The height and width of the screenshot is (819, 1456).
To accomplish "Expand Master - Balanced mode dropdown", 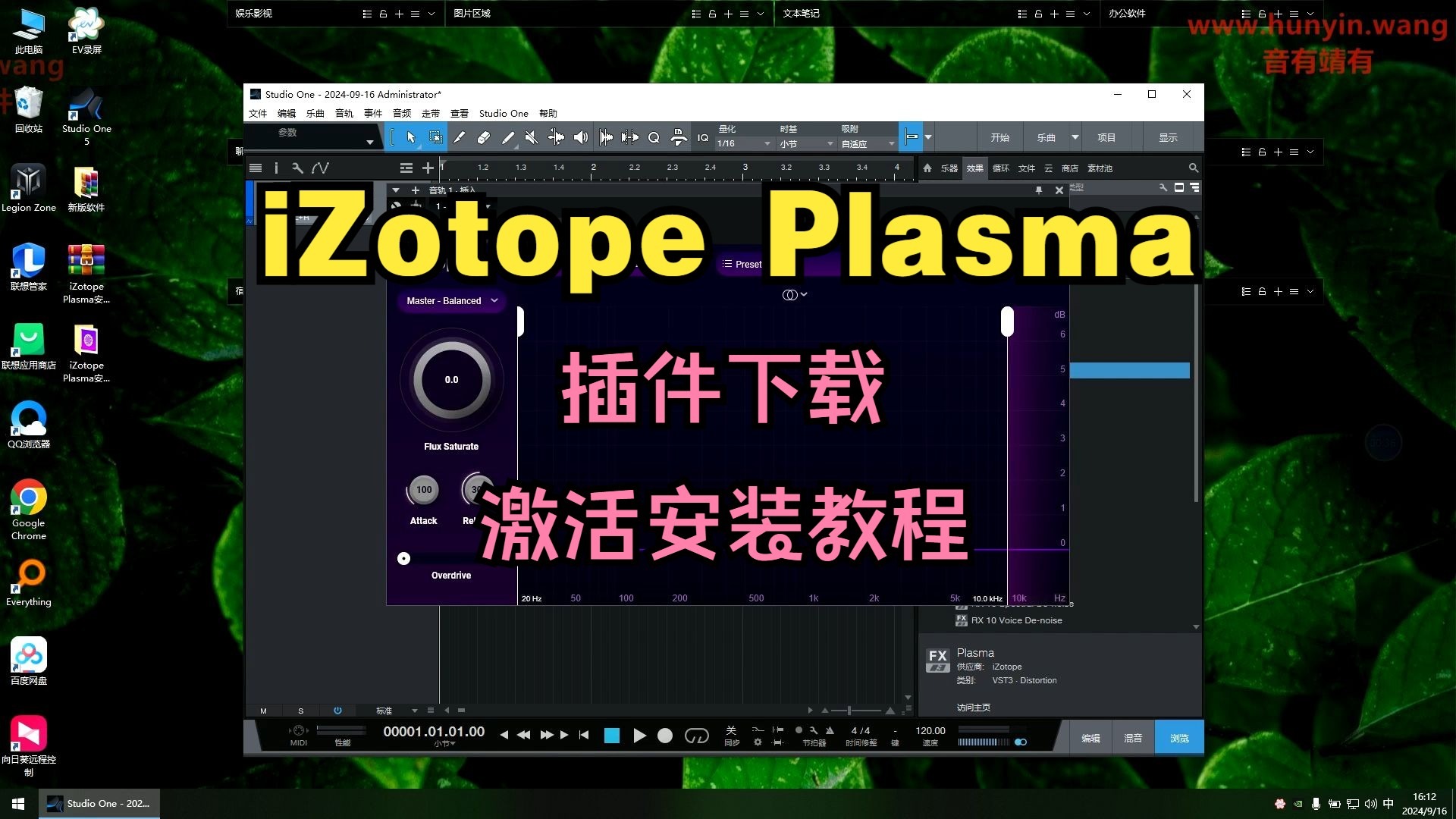I will pyautogui.click(x=452, y=301).
